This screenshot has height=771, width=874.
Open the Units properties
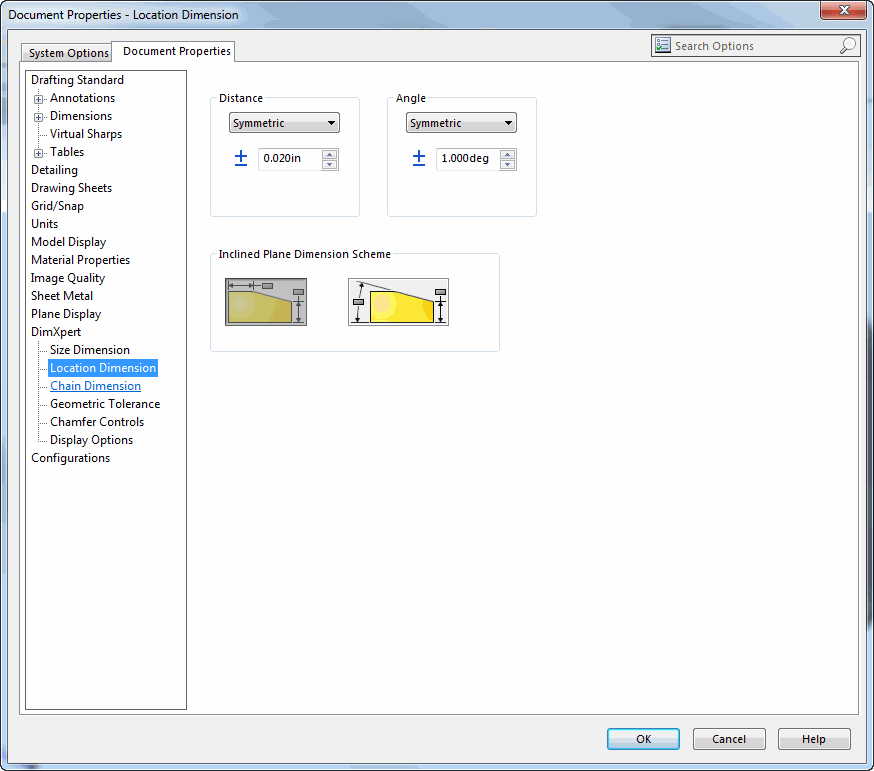coord(45,224)
